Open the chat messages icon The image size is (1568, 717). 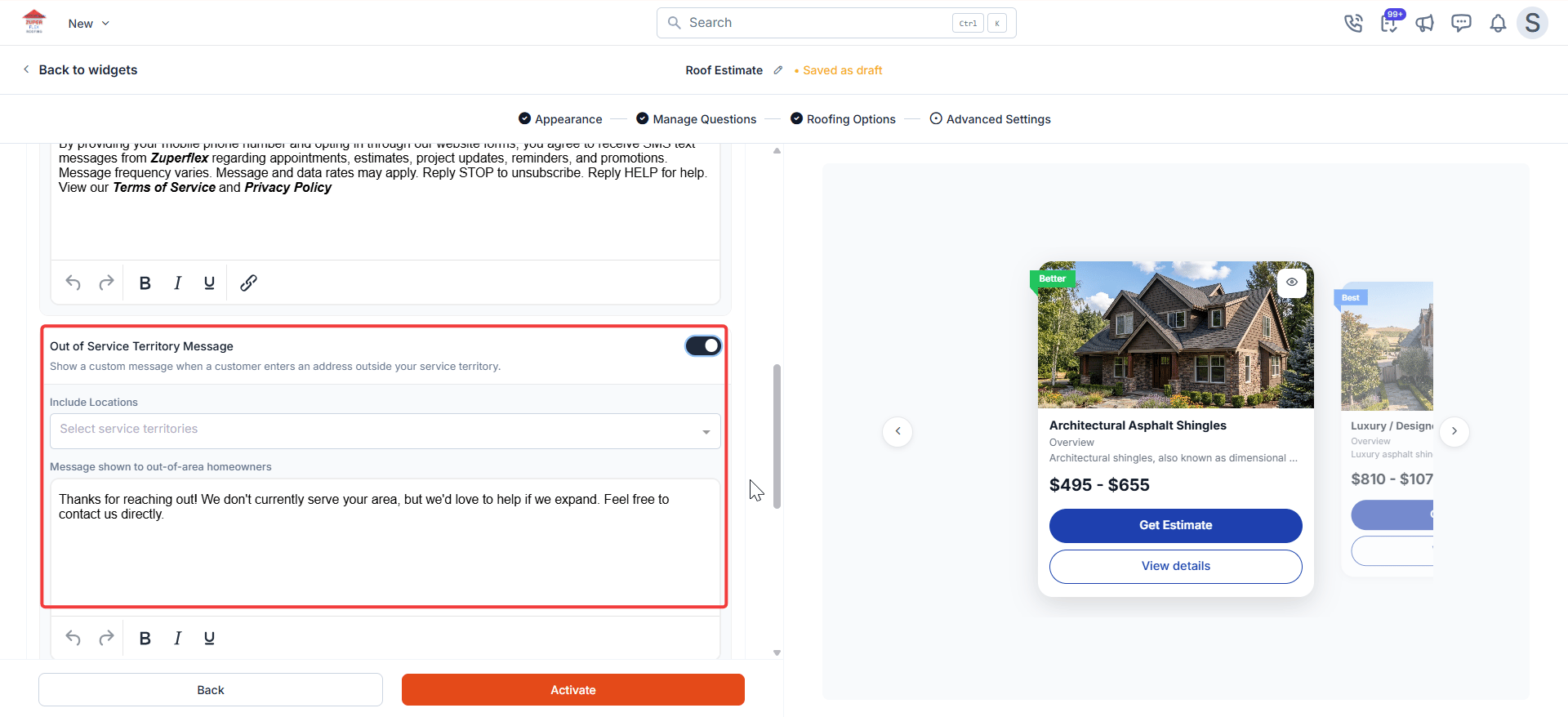[1461, 23]
